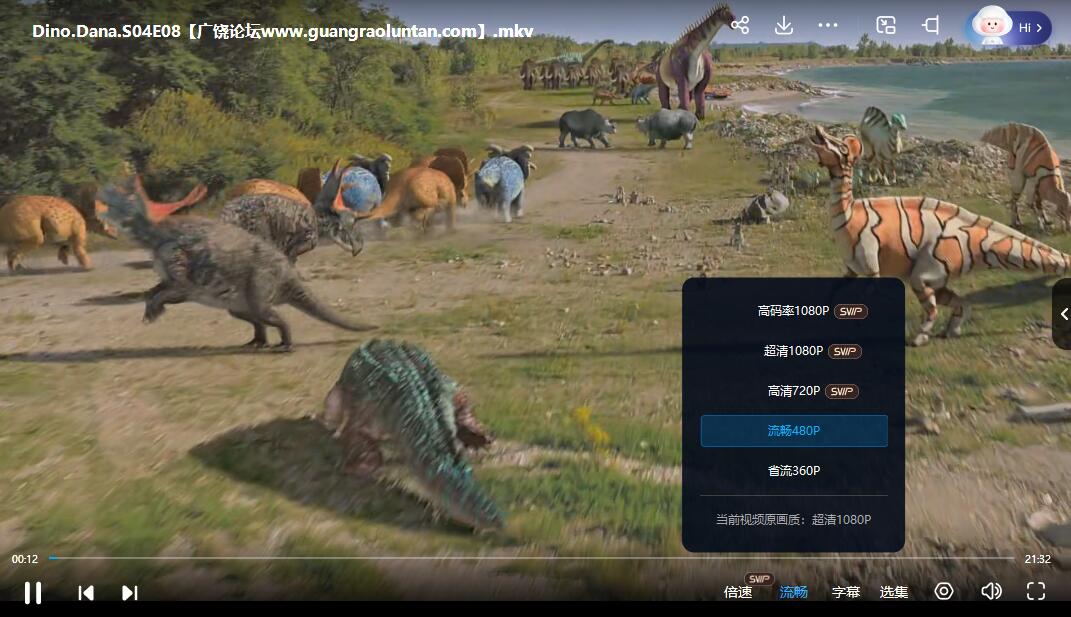
Task: Pause the video playback
Action: pos(33,592)
